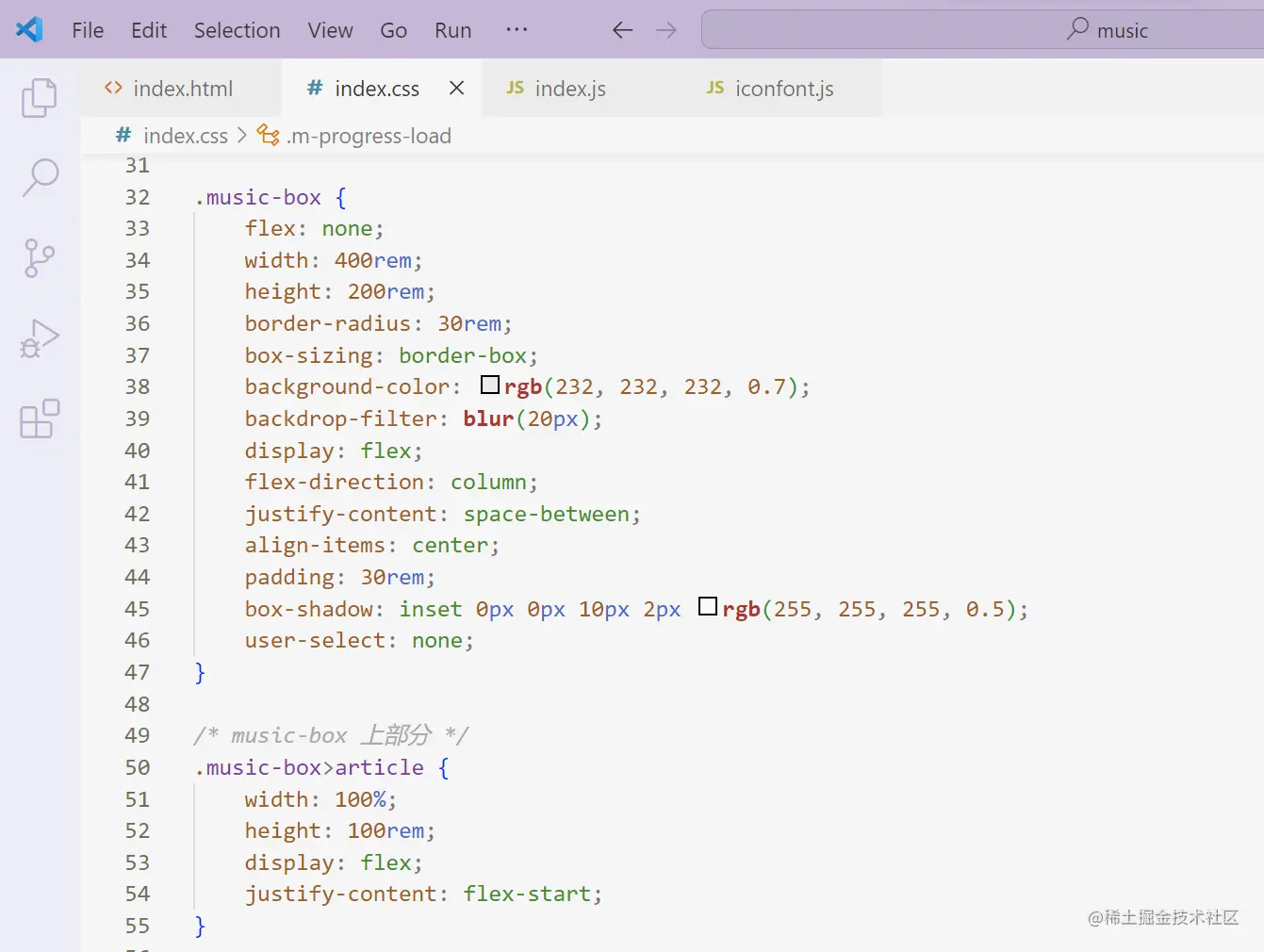
Task: Click the command center search field
Action: point(982,29)
